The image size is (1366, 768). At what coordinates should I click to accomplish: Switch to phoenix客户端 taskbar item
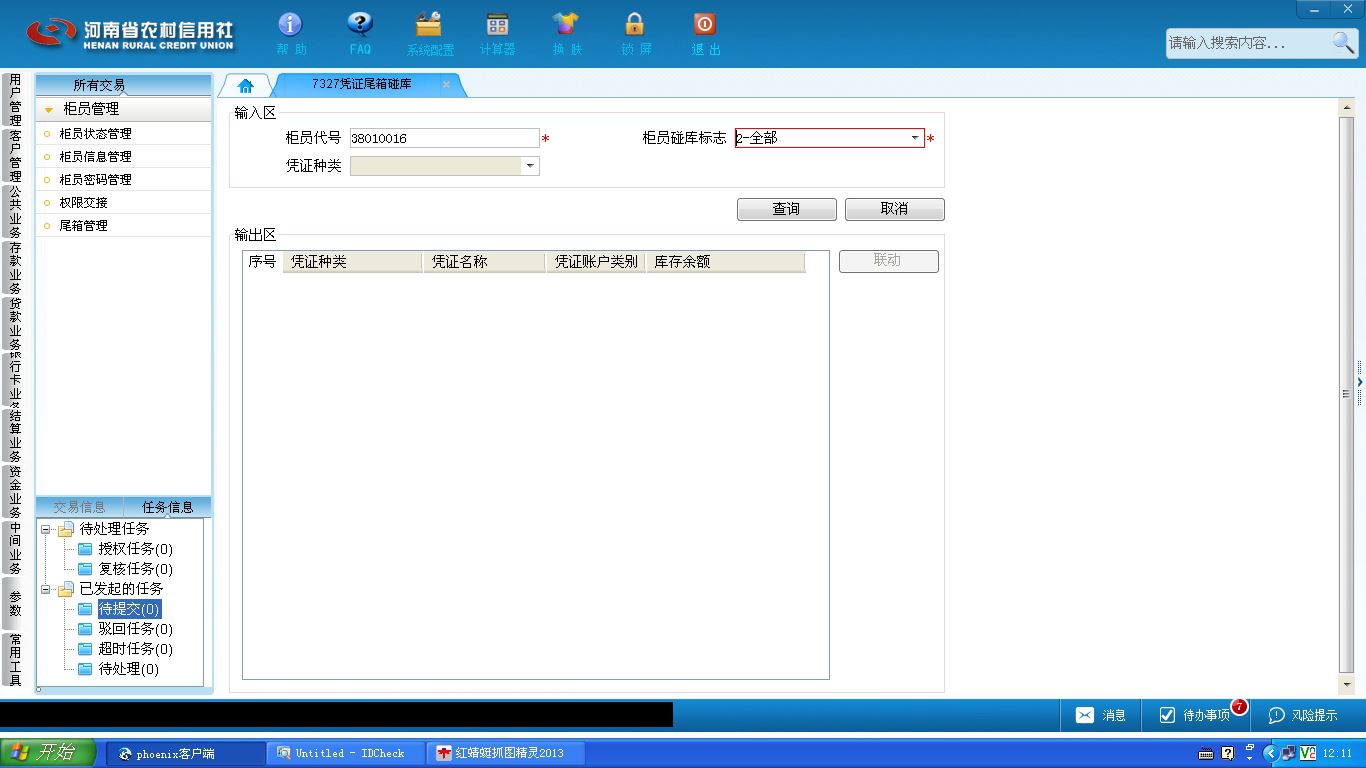click(x=186, y=753)
